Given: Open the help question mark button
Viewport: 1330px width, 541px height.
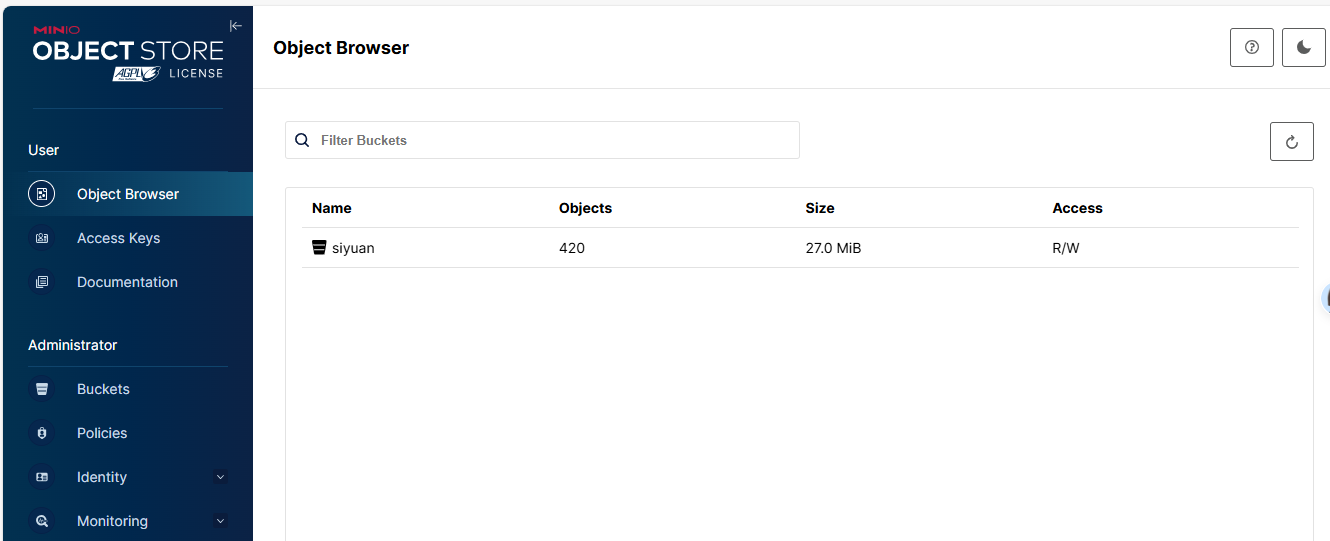Looking at the screenshot, I should click(x=1251, y=47).
